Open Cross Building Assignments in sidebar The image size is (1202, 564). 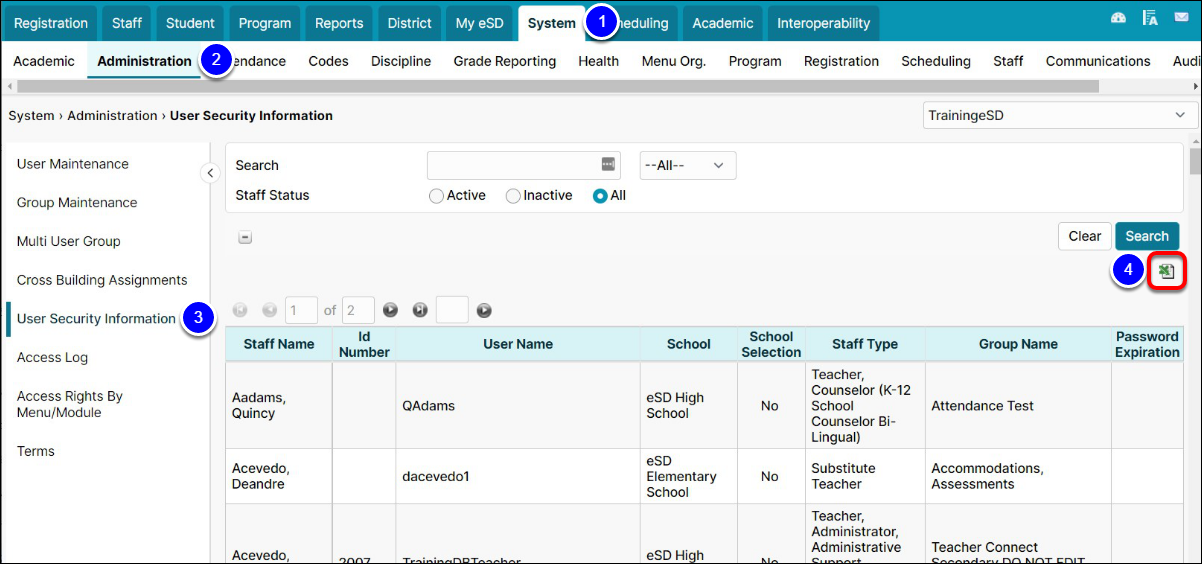click(x=102, y=280)
